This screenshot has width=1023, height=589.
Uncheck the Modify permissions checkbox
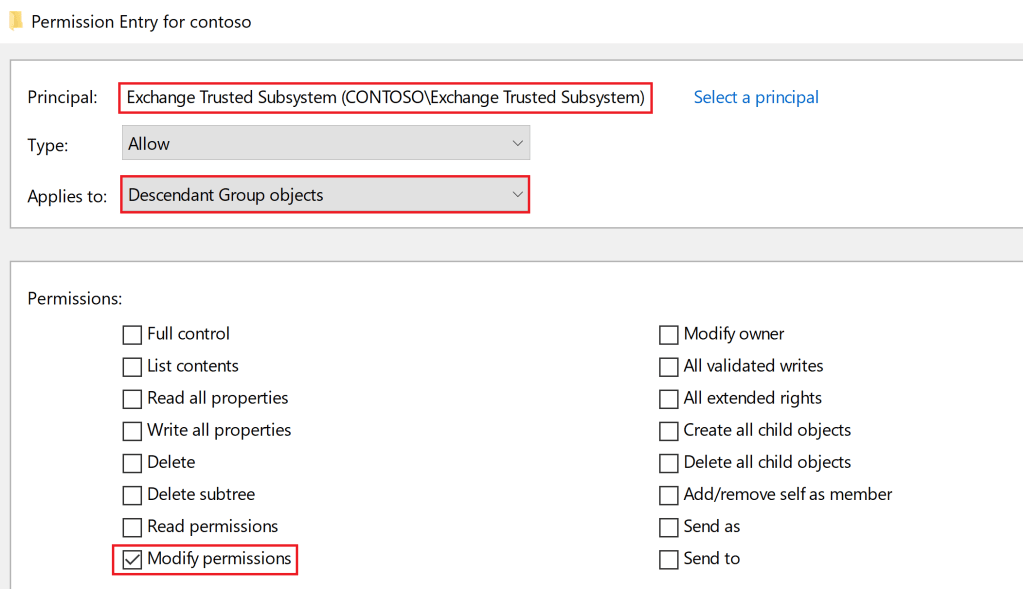click(132, 559)
